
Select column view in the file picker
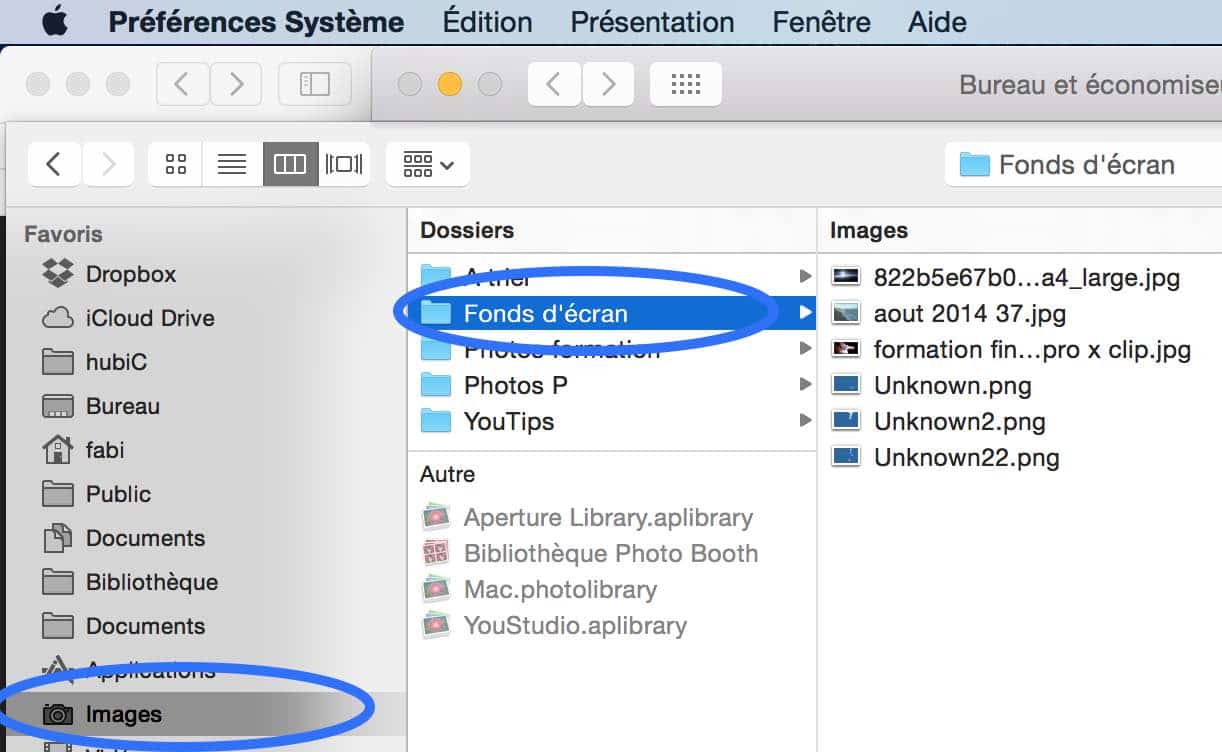click(x=290, y=164)
